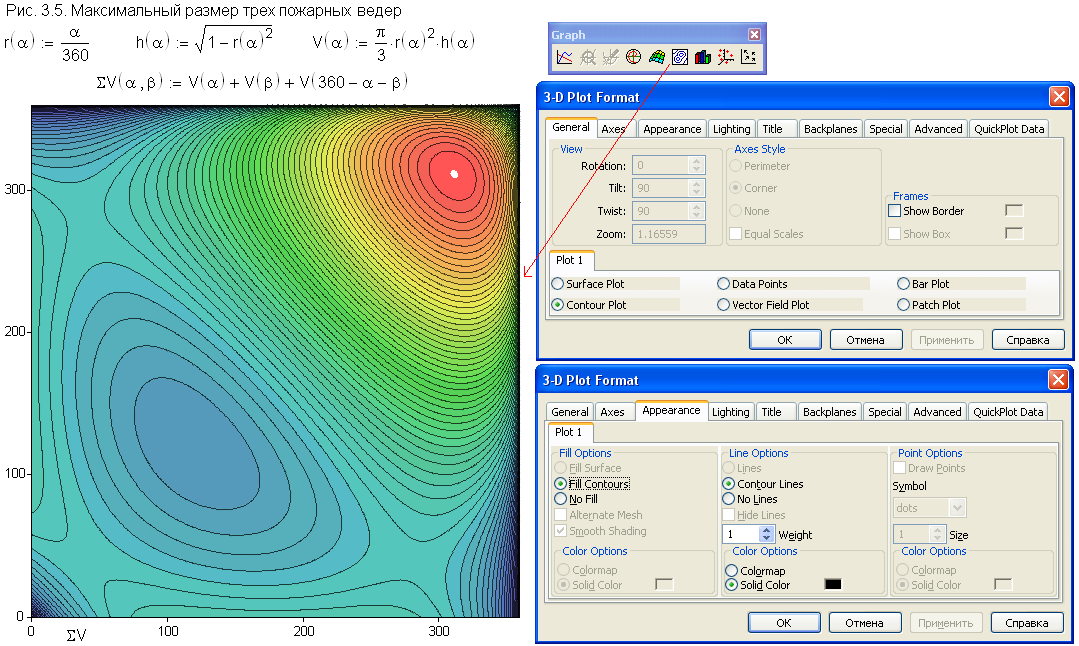Select the Fill Contours option
Screen dimensions: 1079x646
pos(560,484)
